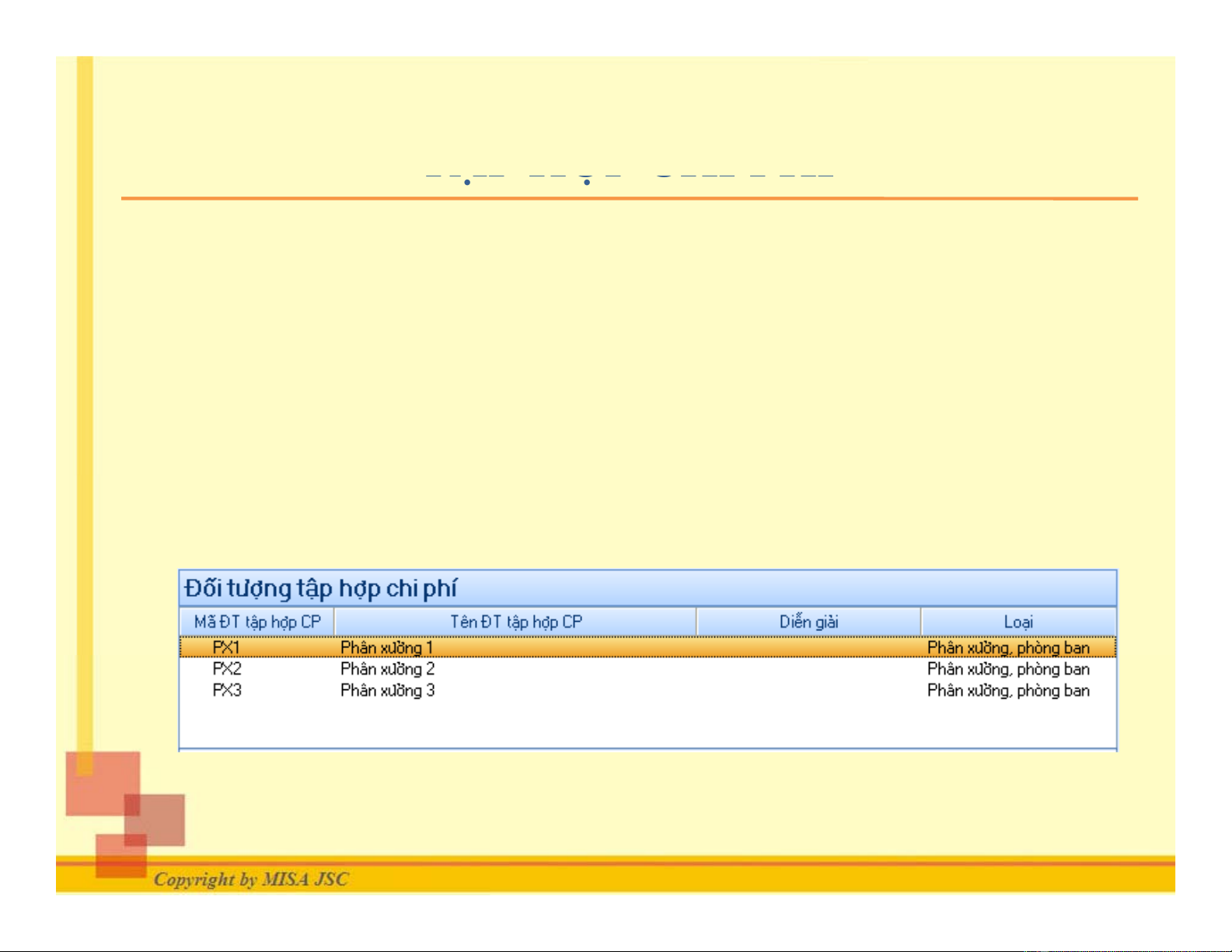Select the PX1 code cell

(227, 647)
